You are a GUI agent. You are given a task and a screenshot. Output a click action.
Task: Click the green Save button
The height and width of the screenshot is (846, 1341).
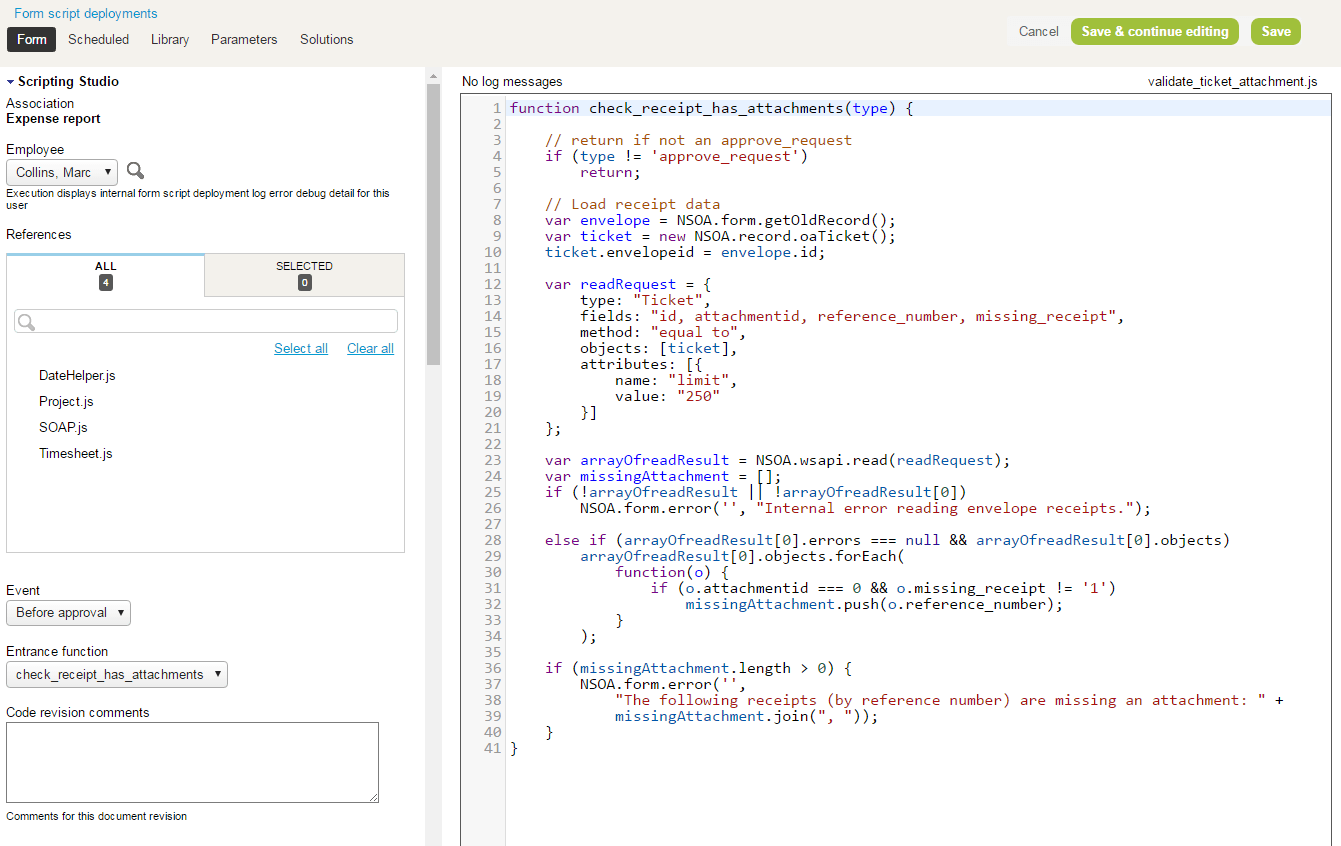point(1276,31)
